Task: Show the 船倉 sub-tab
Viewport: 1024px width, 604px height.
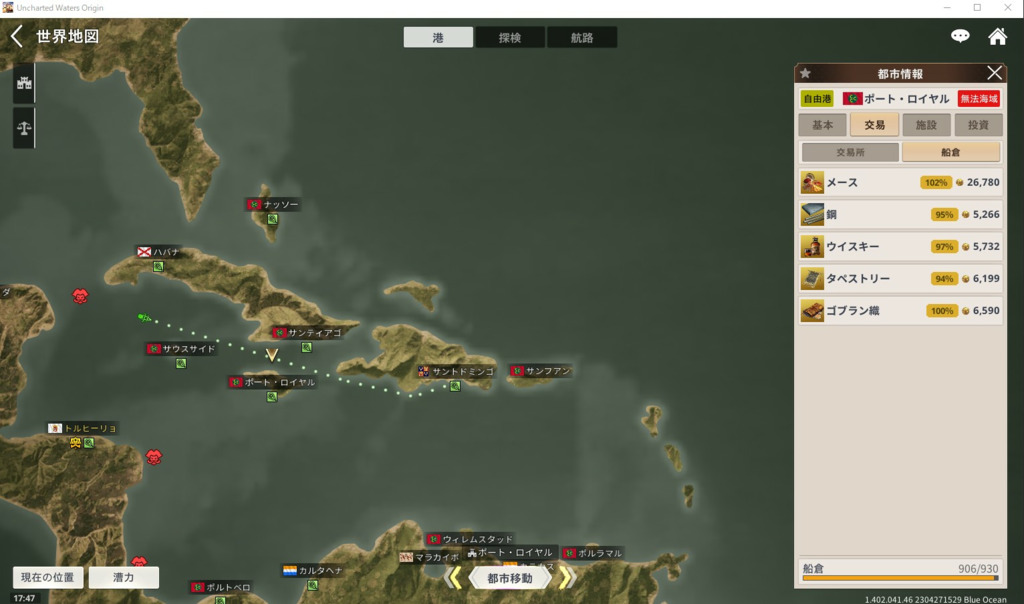Action: click(951, 152)
